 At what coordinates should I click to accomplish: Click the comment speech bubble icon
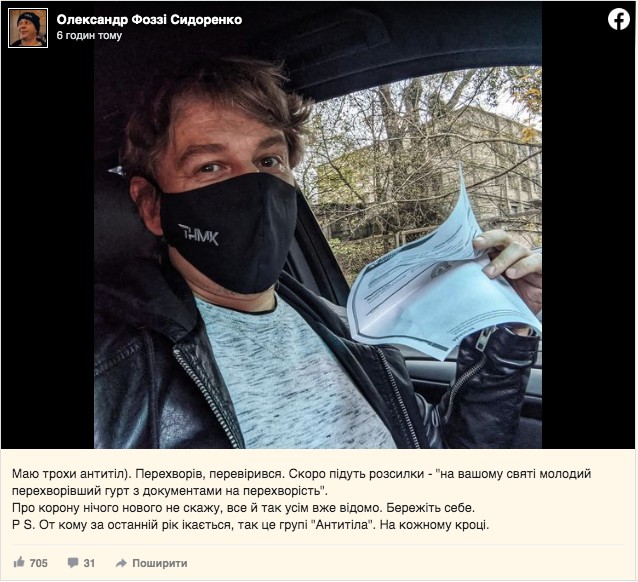click(x=73, y=563)
